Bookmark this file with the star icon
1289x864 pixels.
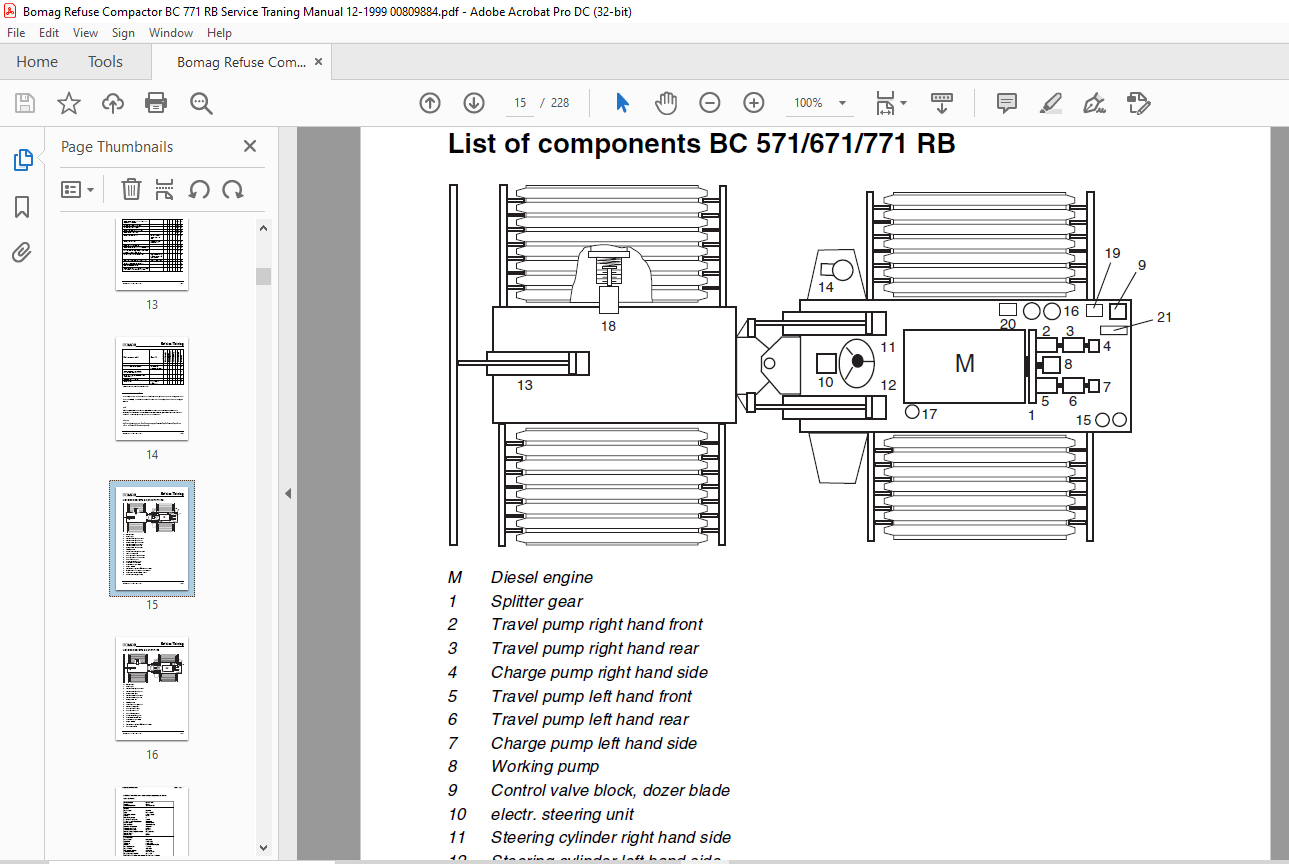coord(68,103)
